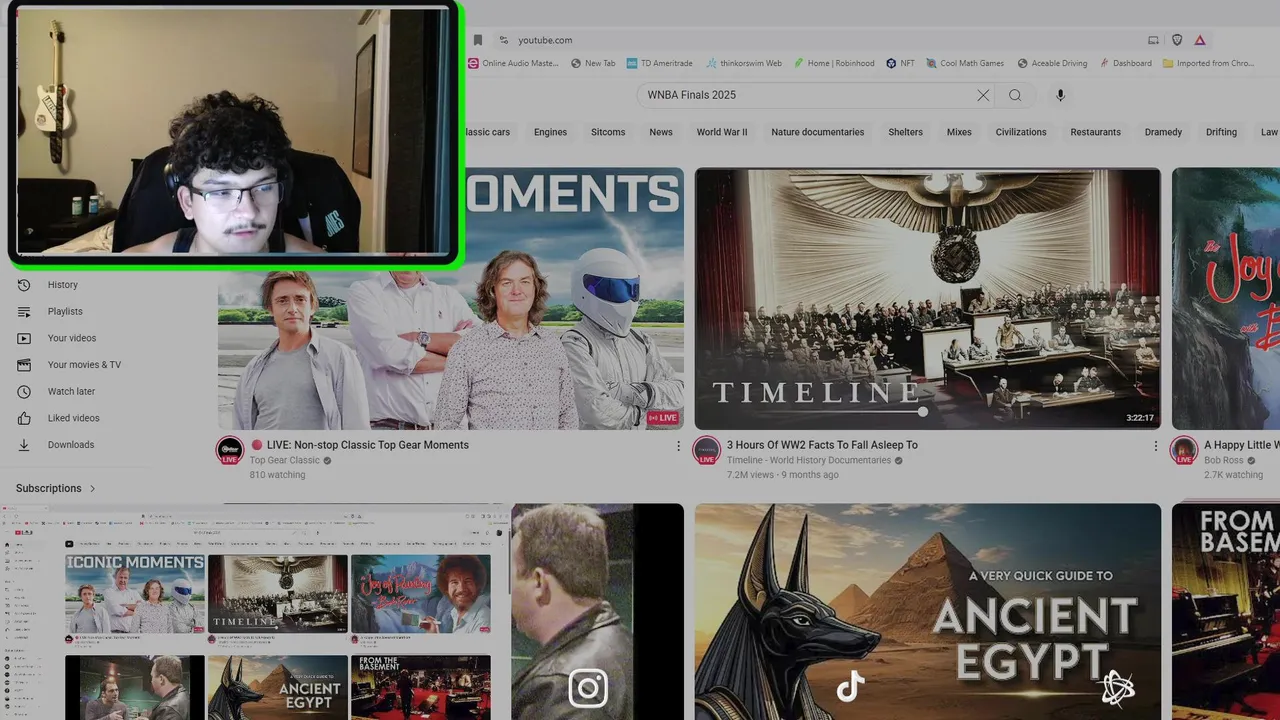Viewport: 1280px width, 720px height.
Task: Select the World War II chip
Action: point(722,132)
